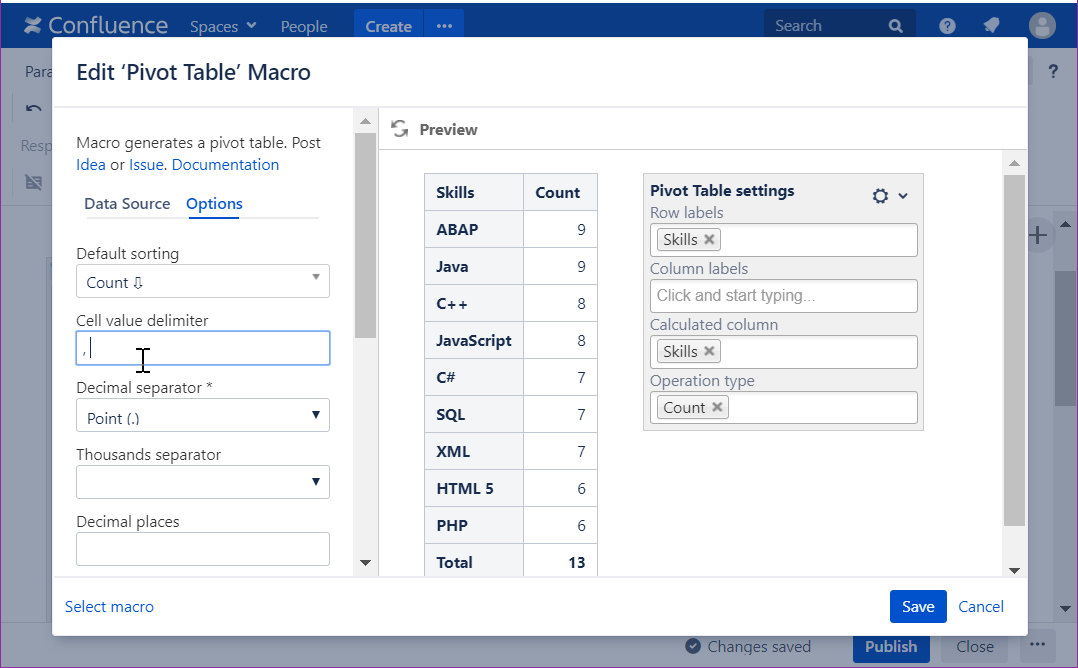Open the Thousands separator dropdown
Screen dimensions: 1078x668
point(203,481)
